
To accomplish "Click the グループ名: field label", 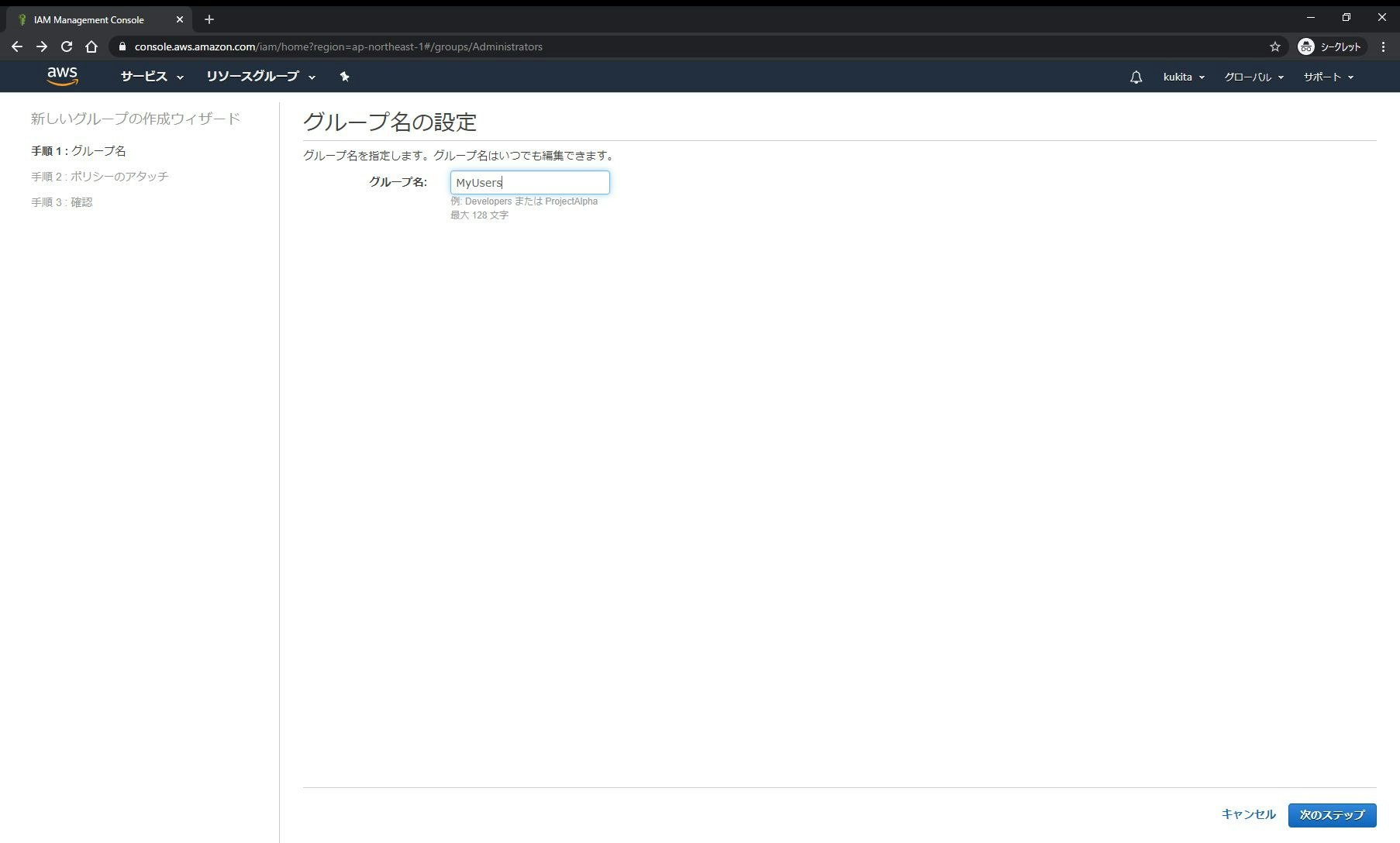I will [x=398, y=182].
